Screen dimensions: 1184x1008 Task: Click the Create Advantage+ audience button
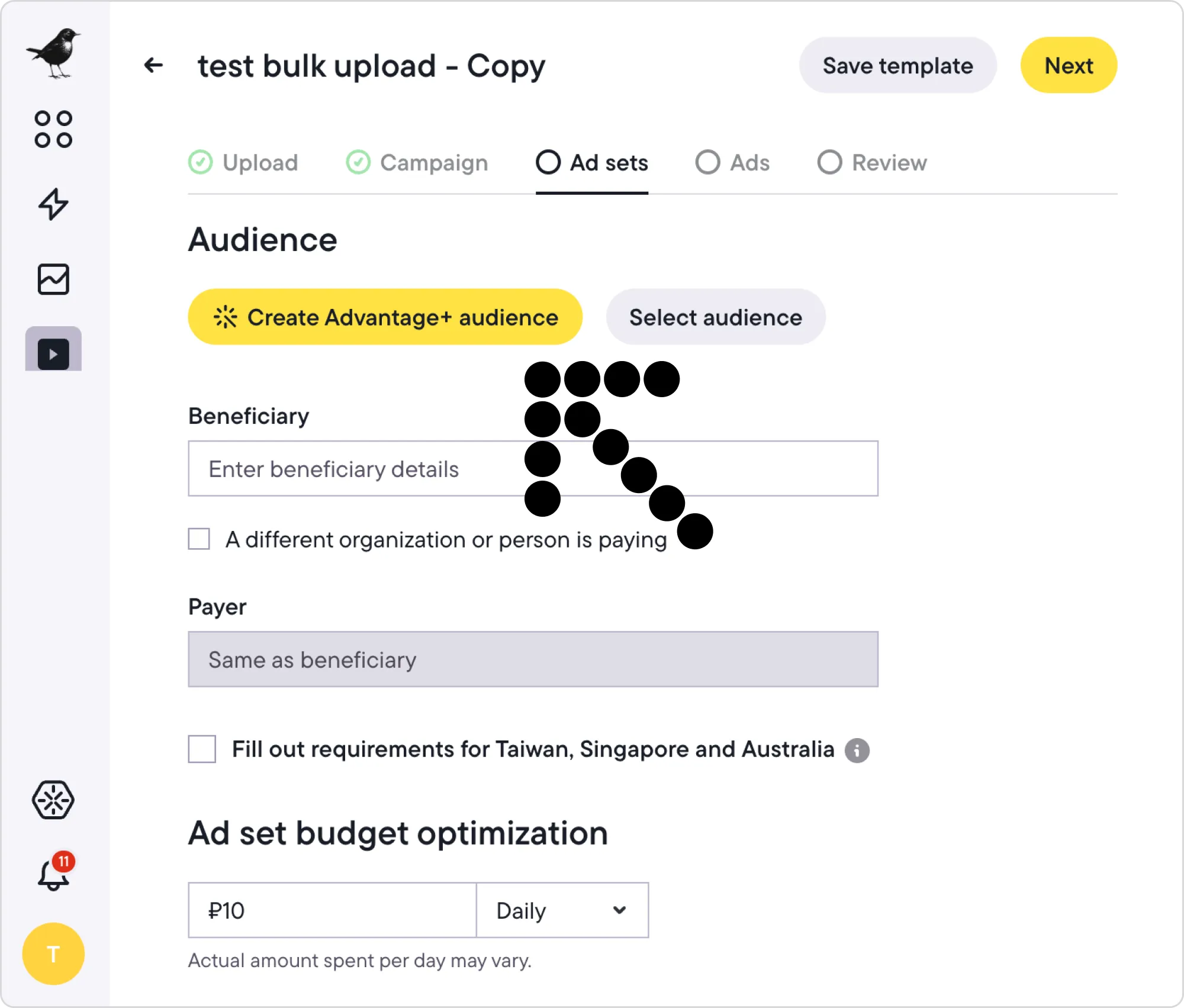pyautogui.click(x=385, y=317)
